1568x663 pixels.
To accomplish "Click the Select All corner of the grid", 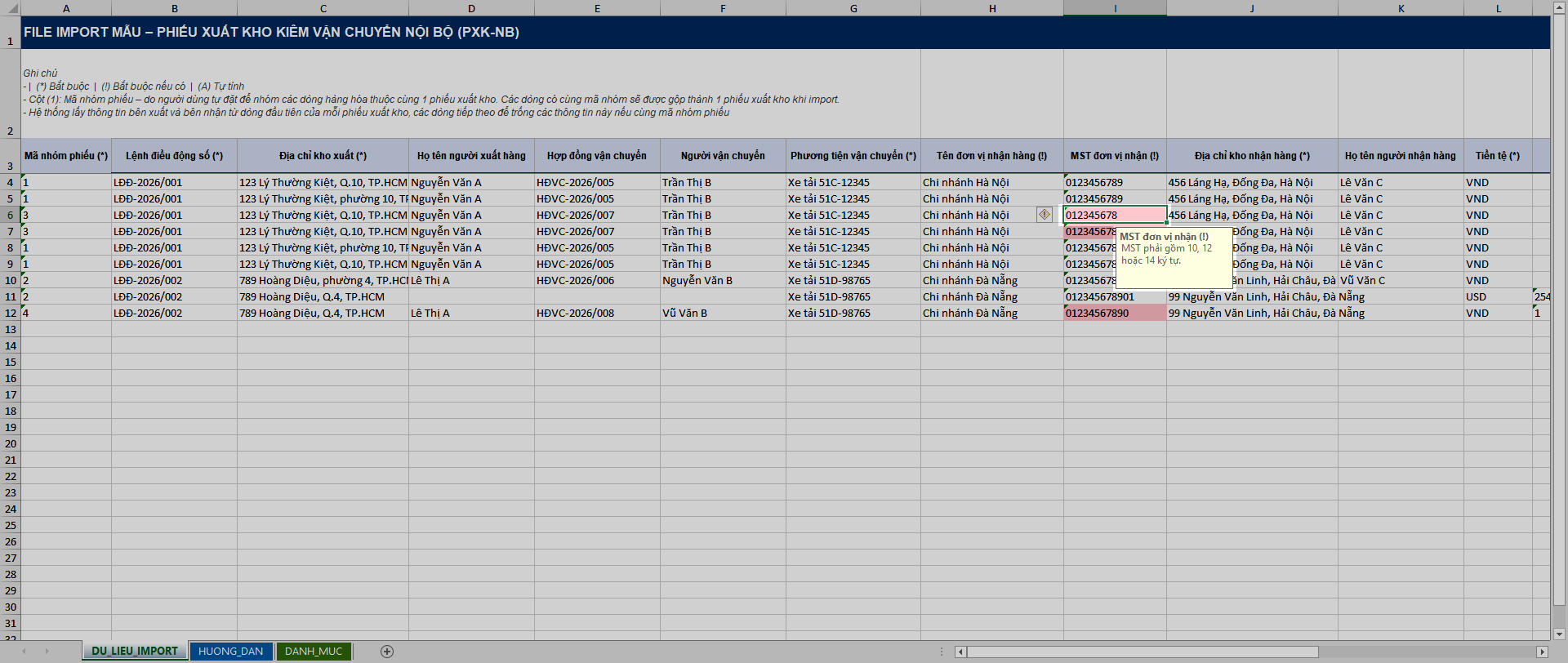I will pos(10,8).
